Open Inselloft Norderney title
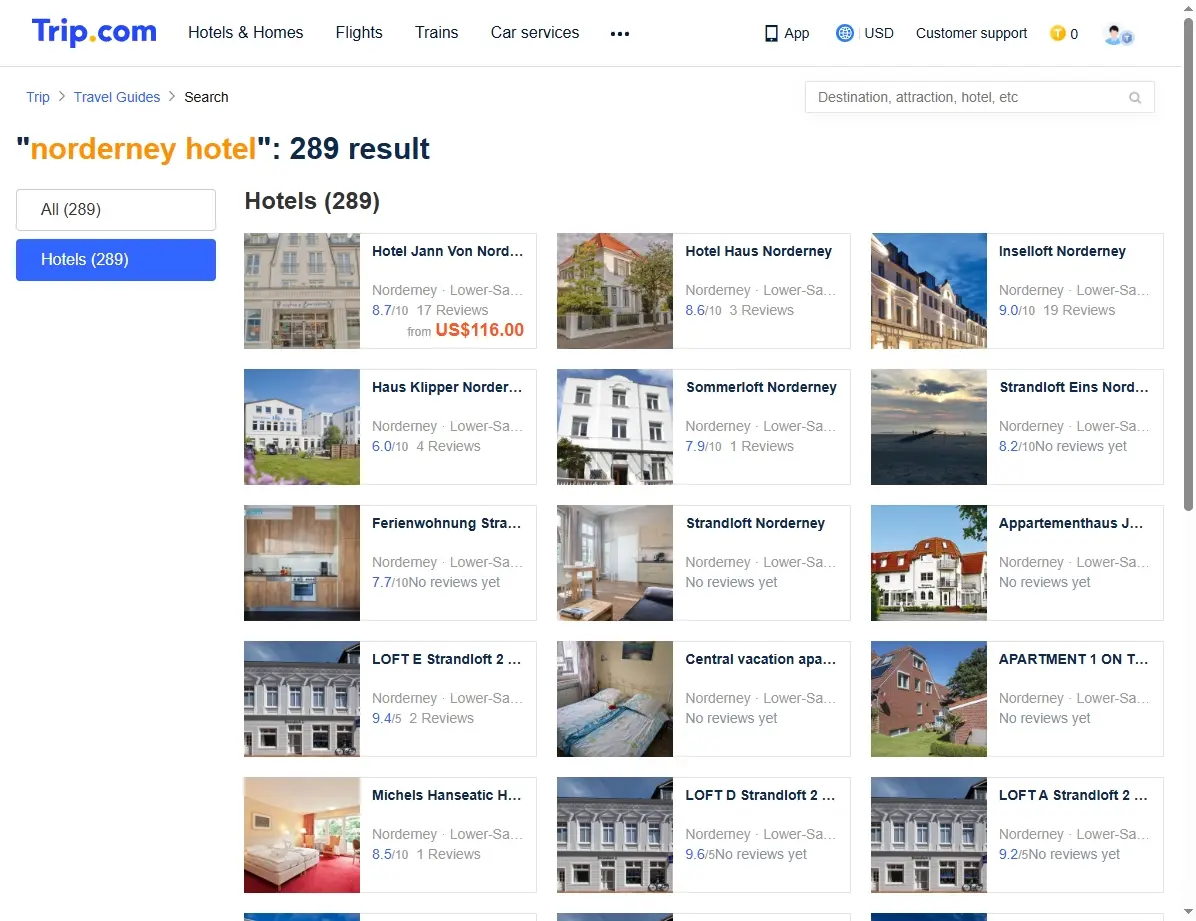This screenshot has height=921, width=1196. pos(1062,251)
